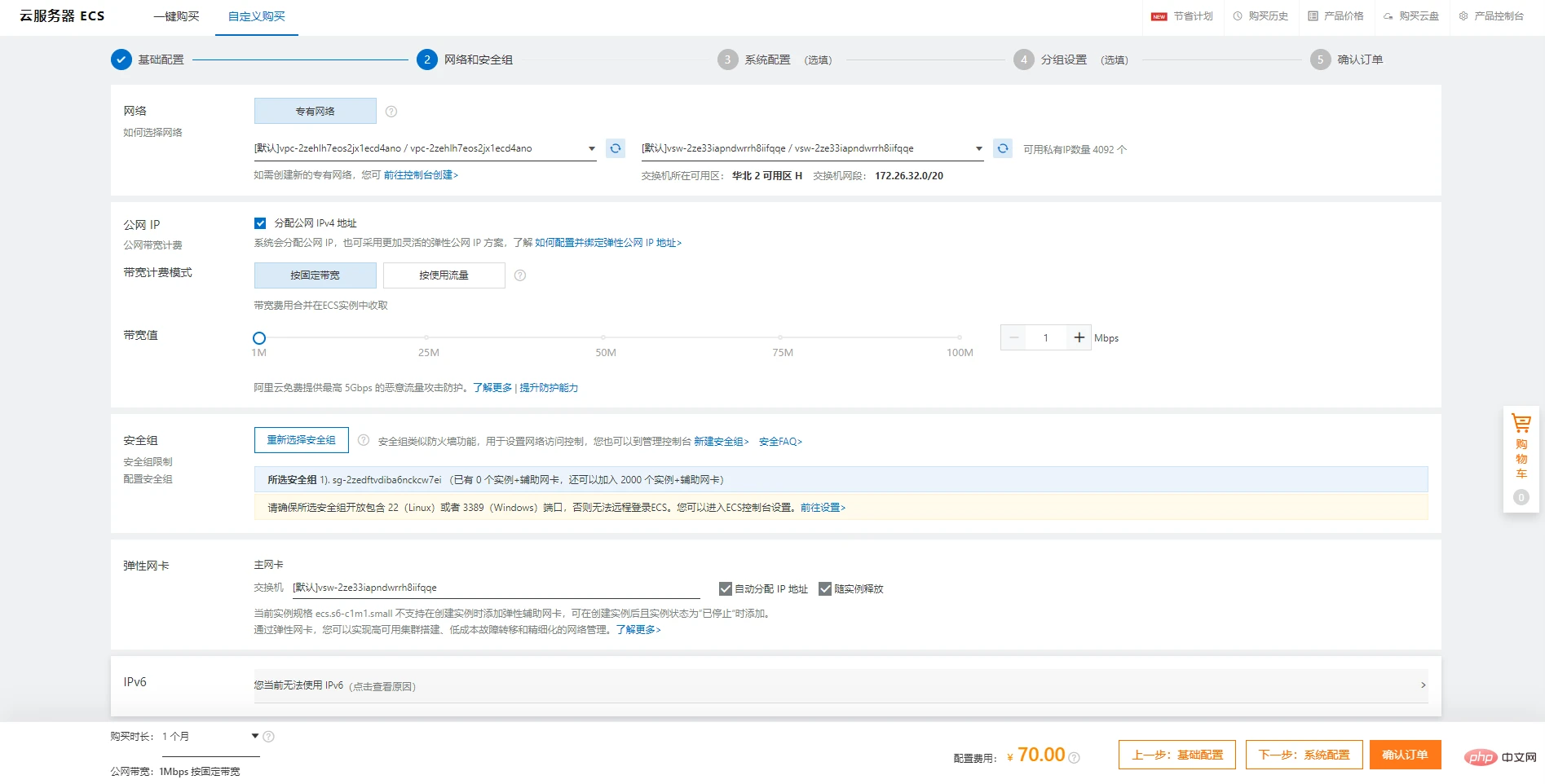Uncheck 分配公网 IPv4 地址 checkbox
The image size is (1545, 784).
coord(260,223)
